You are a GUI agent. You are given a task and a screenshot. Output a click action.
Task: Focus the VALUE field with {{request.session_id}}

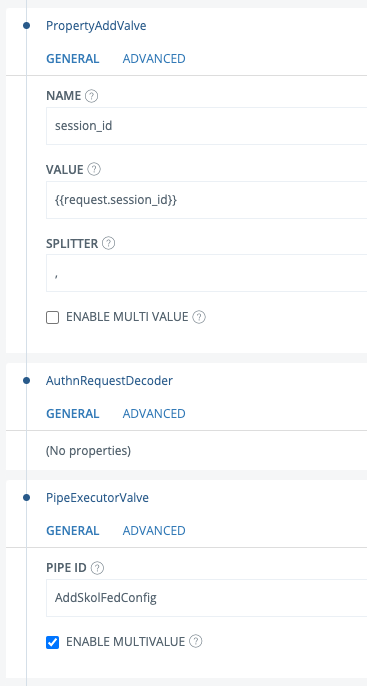pyautogui.click(x=206, y=200)
